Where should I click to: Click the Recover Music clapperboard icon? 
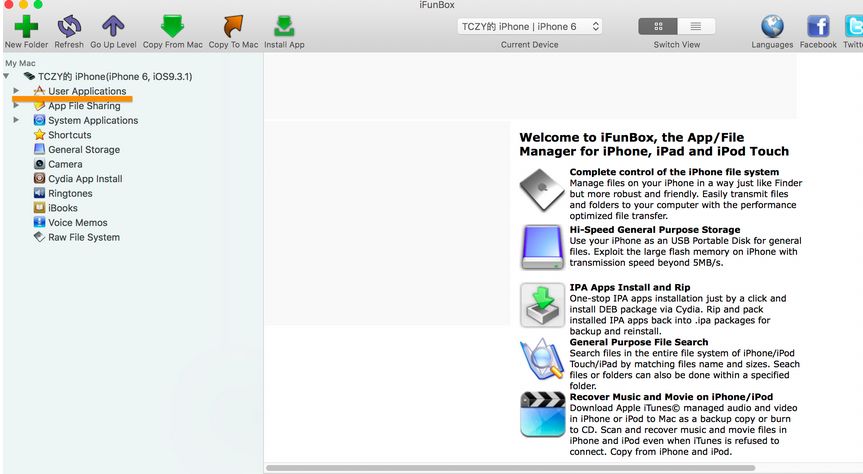pyautogui.click(x=543, y=414)
